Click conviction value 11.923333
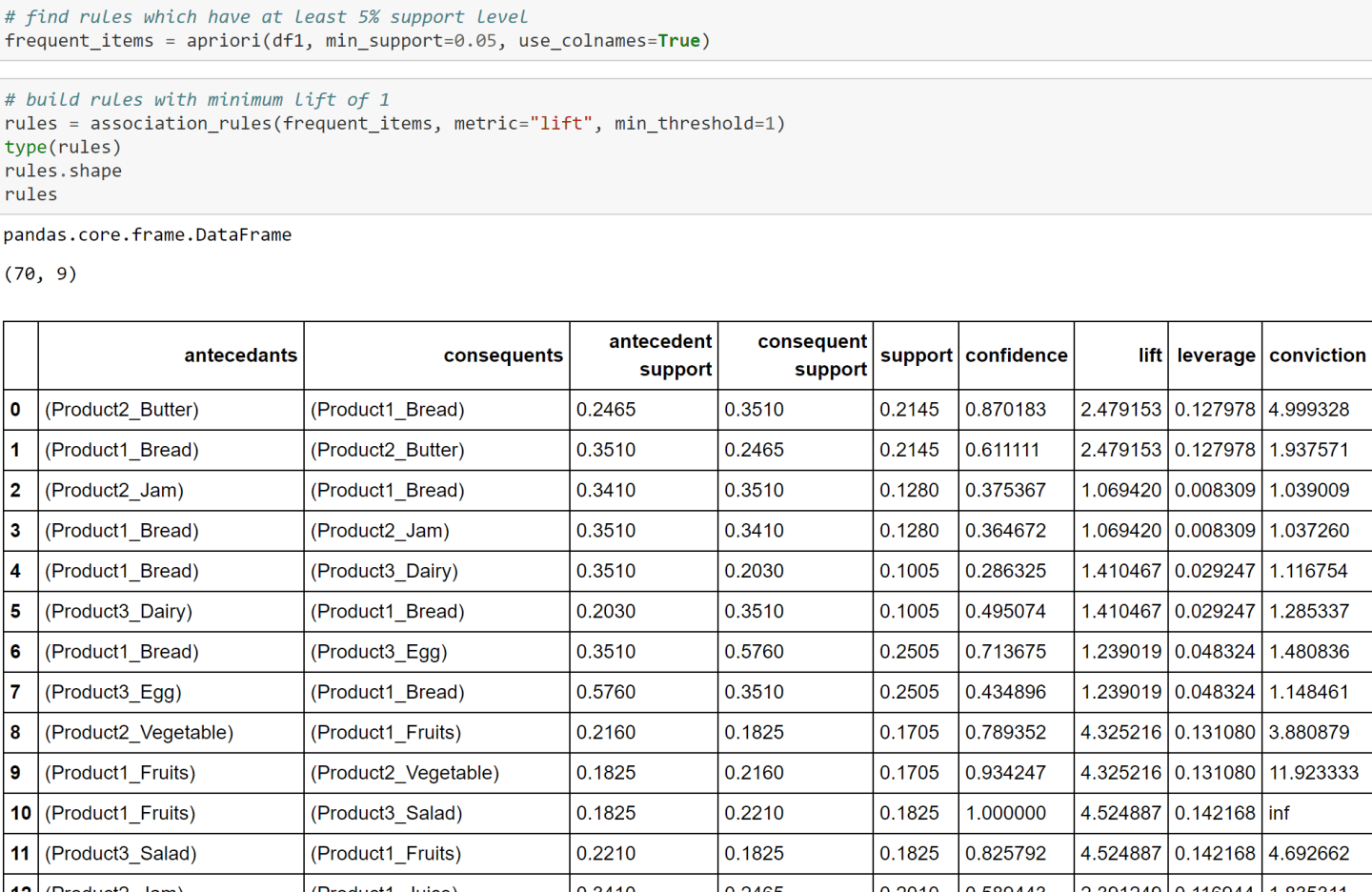 click(1313, 773)
